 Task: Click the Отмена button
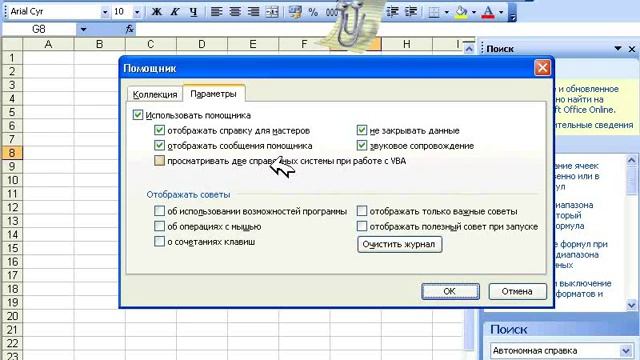tap(517, 291)
